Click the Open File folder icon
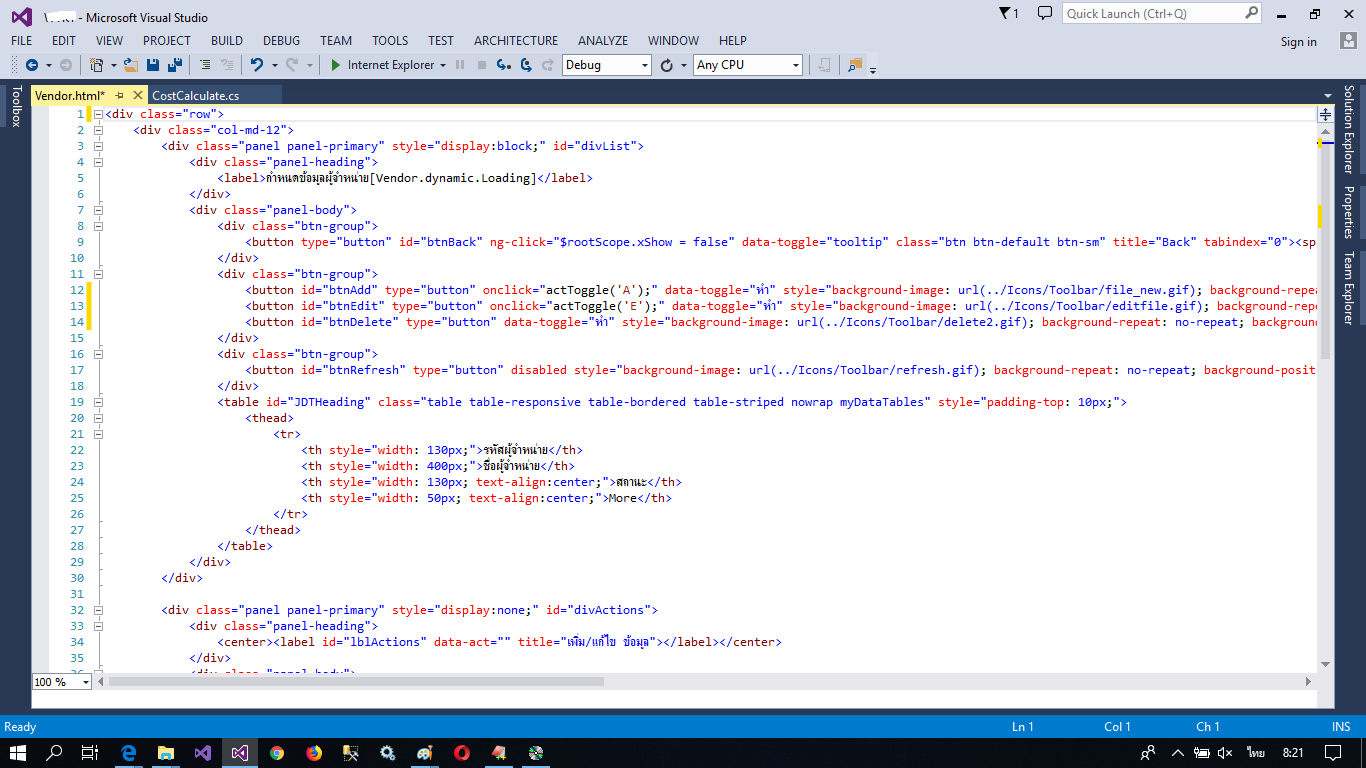The image size is (1366, 768). (130, 65)
